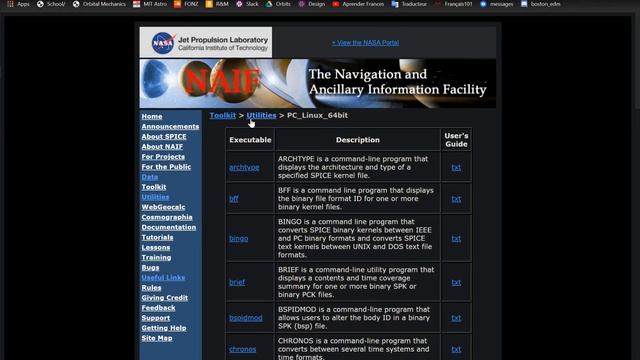Click the Executable column header

250,140
